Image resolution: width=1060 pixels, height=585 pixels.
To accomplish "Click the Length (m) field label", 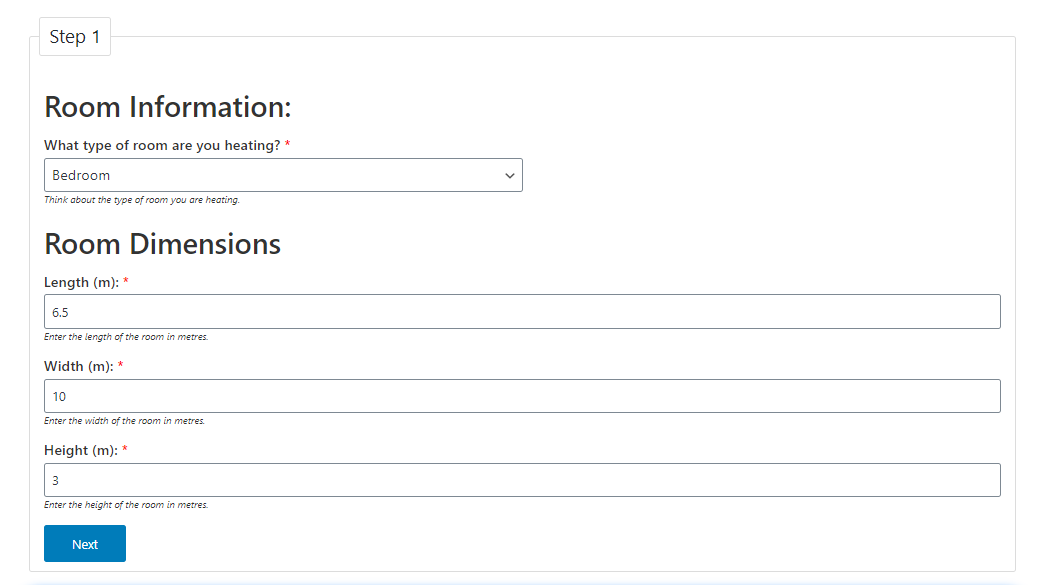I will click(81, 283).
